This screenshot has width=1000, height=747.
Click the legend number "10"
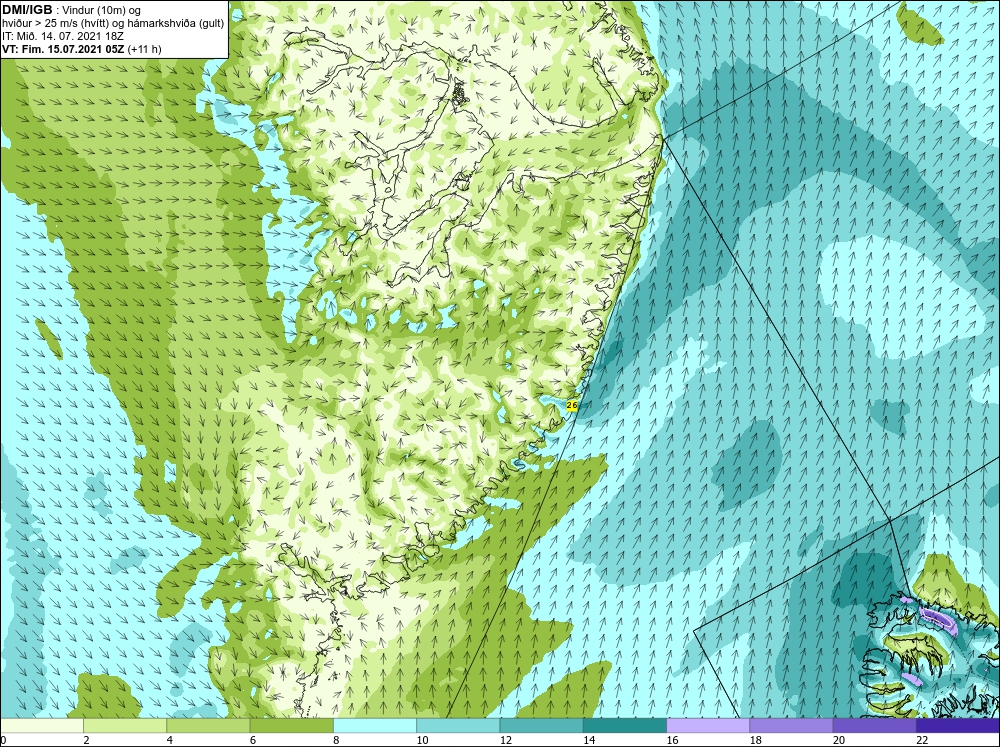pos(422,740)
